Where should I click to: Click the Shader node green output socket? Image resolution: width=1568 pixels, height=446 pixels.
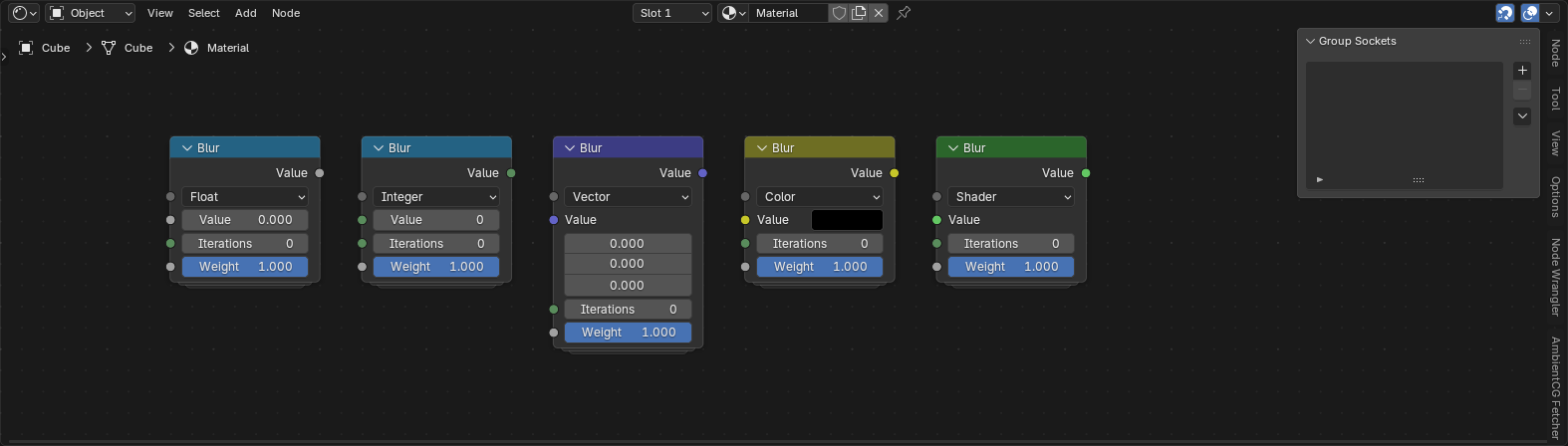point(1086,173)
